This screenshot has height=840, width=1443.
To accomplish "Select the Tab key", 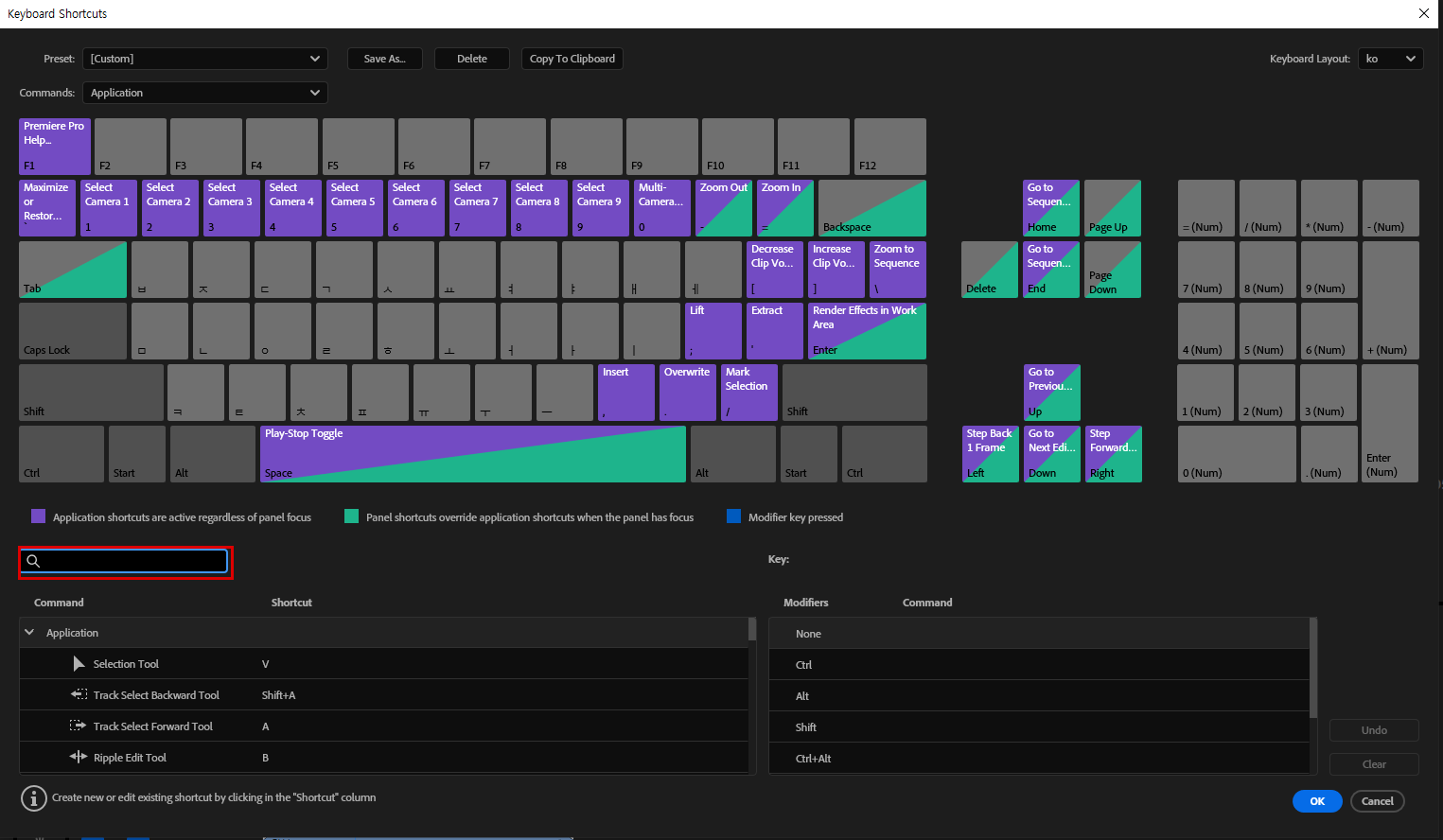I will point(73,270).
